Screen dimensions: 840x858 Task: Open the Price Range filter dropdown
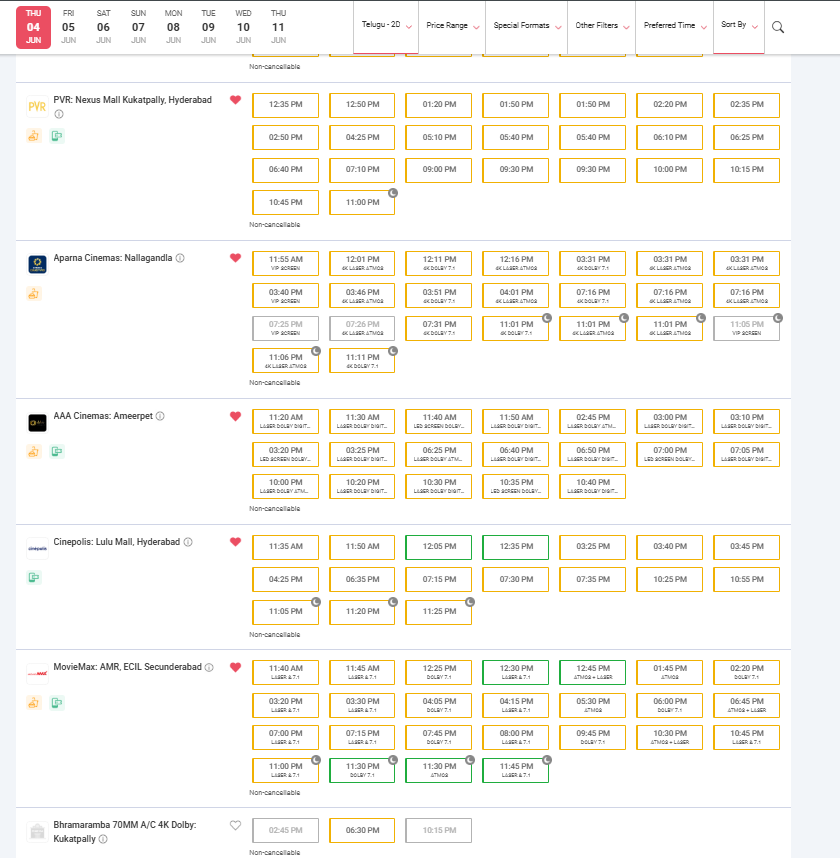pyautogui.click(x=452, y=25)
